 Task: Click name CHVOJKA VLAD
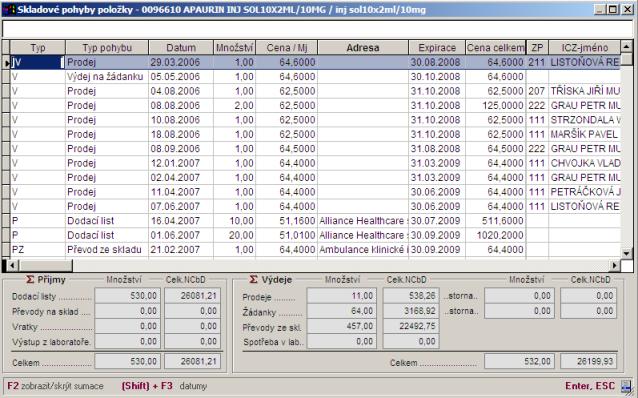(x=585, y=163)
